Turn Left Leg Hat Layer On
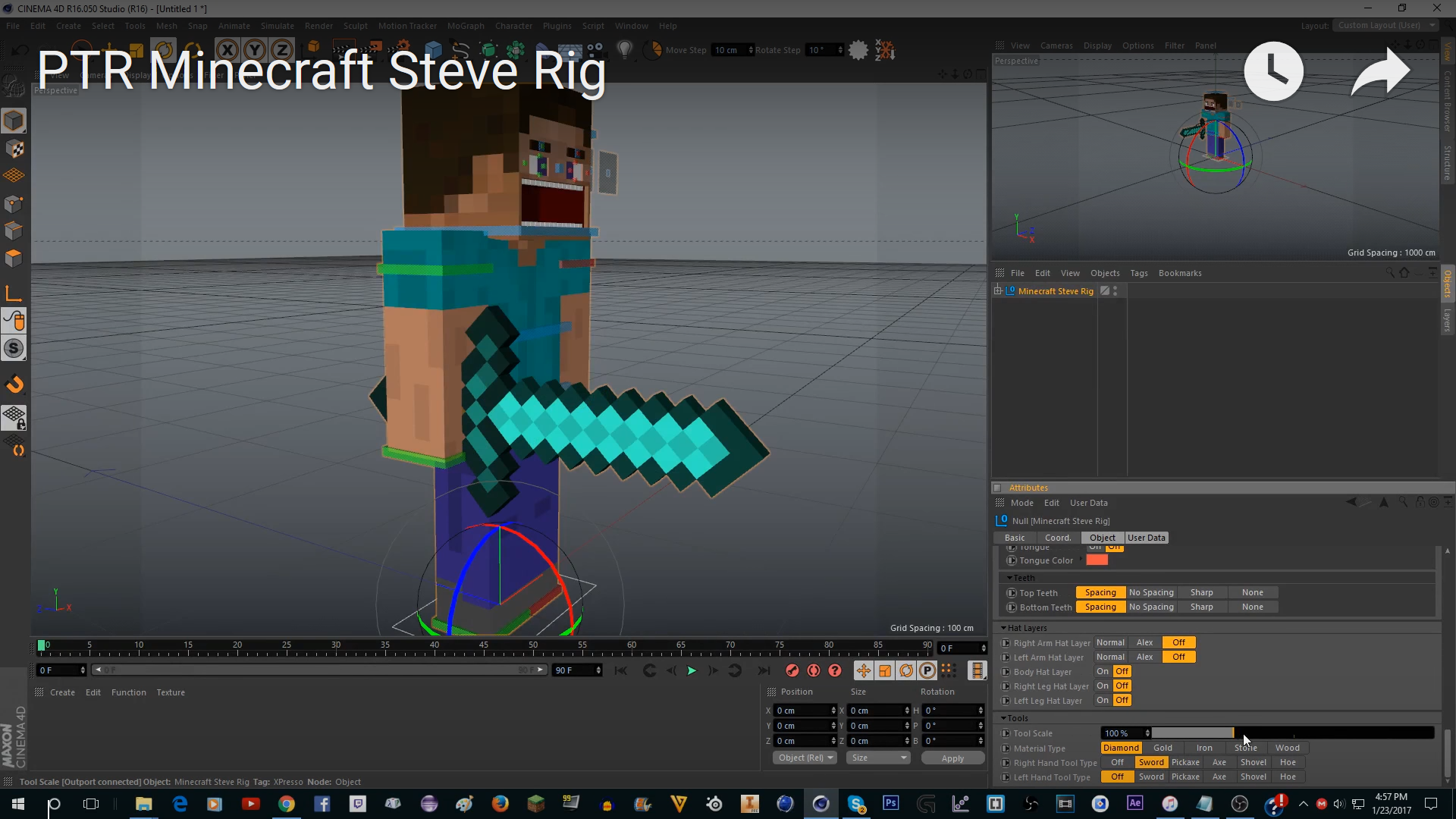 click(1102, 700)
